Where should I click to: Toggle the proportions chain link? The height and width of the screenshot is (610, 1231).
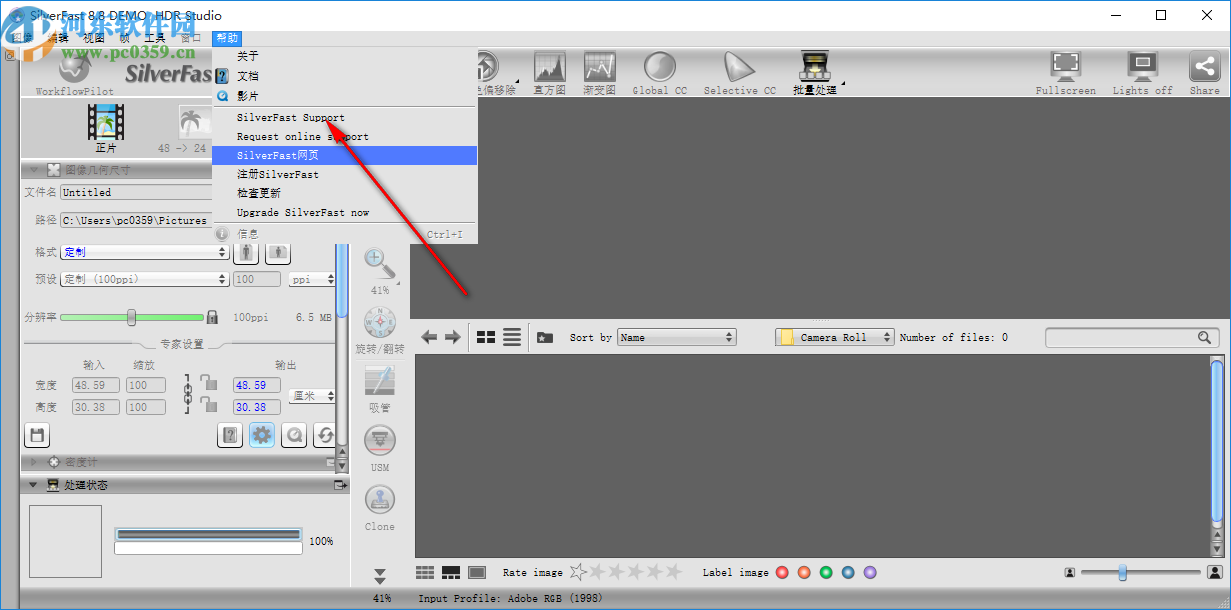(187, 394)
